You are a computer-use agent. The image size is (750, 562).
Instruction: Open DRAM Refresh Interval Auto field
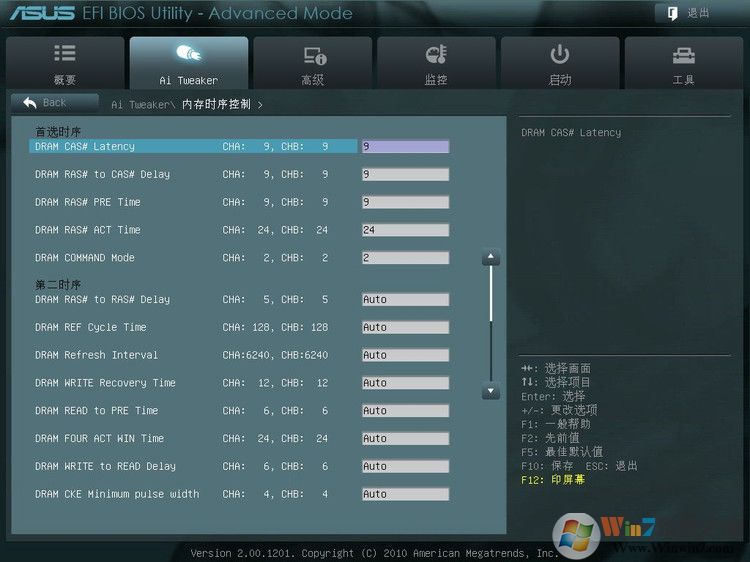tap(405, 355)
